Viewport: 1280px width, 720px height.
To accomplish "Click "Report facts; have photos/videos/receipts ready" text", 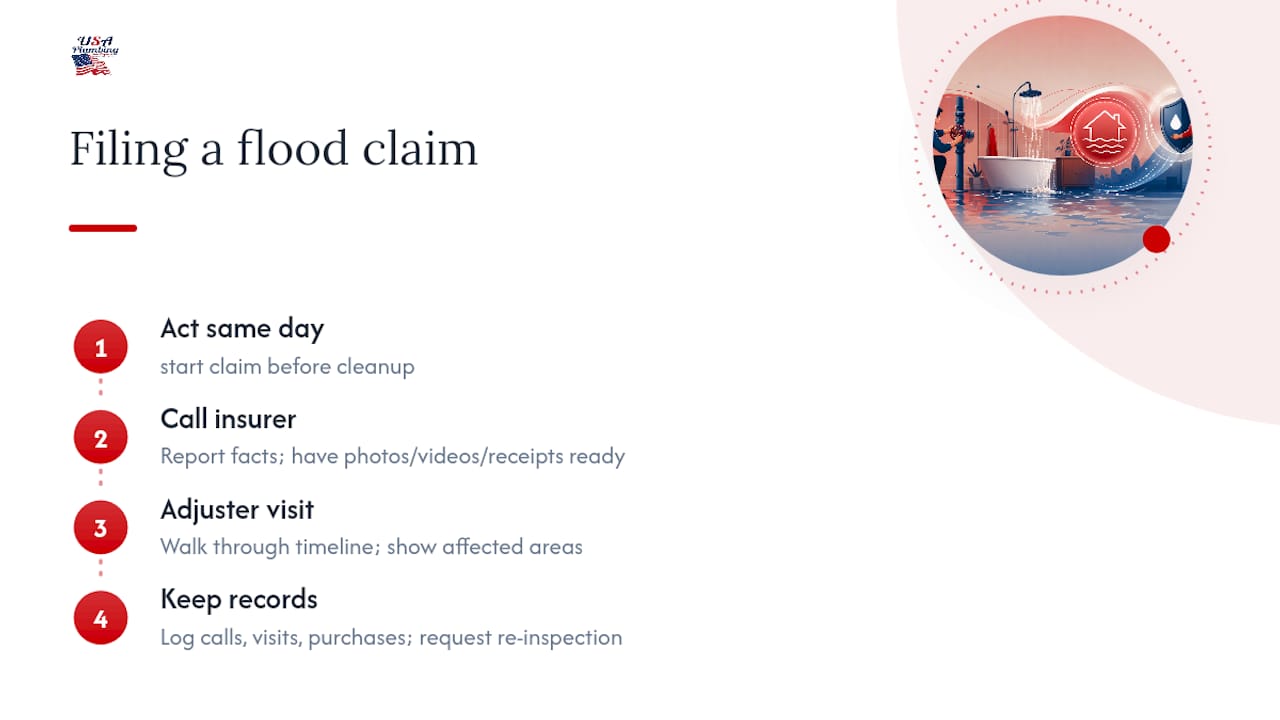I will tap(392, 456).
